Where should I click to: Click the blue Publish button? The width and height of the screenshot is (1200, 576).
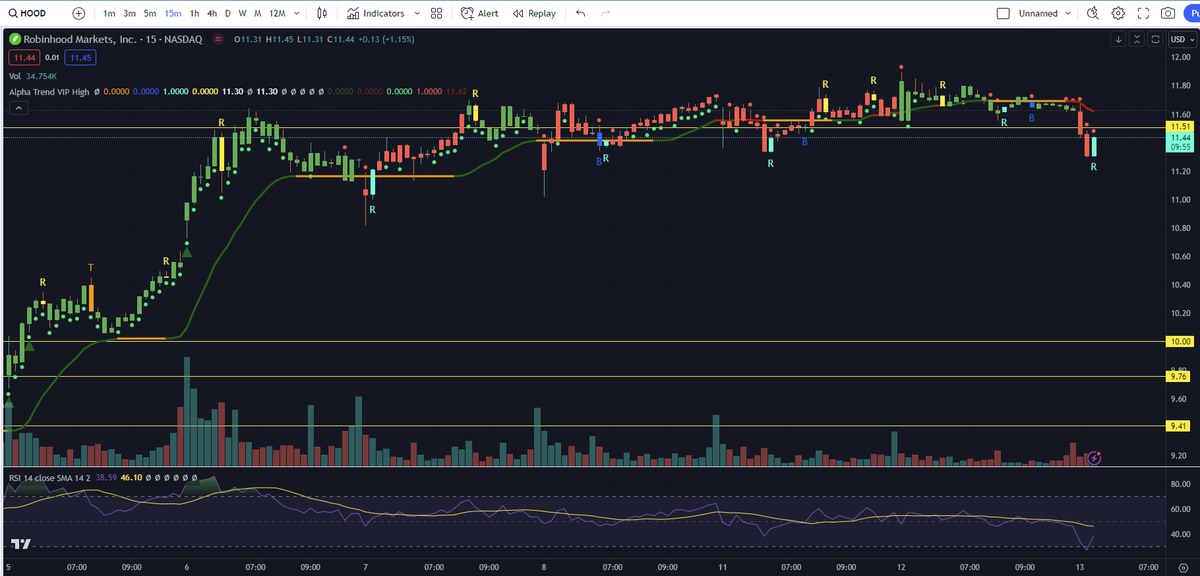tap(1192, 14)
